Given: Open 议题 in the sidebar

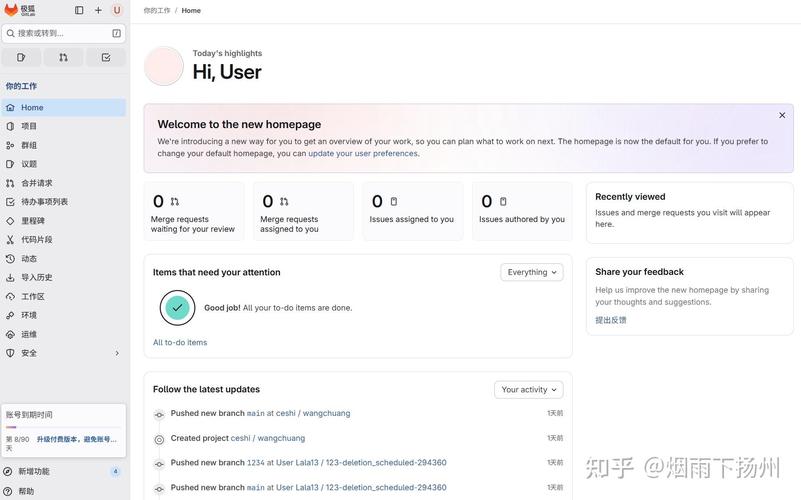Looking at the screenshot, I should pyautogui.click(x=64, y=164).
